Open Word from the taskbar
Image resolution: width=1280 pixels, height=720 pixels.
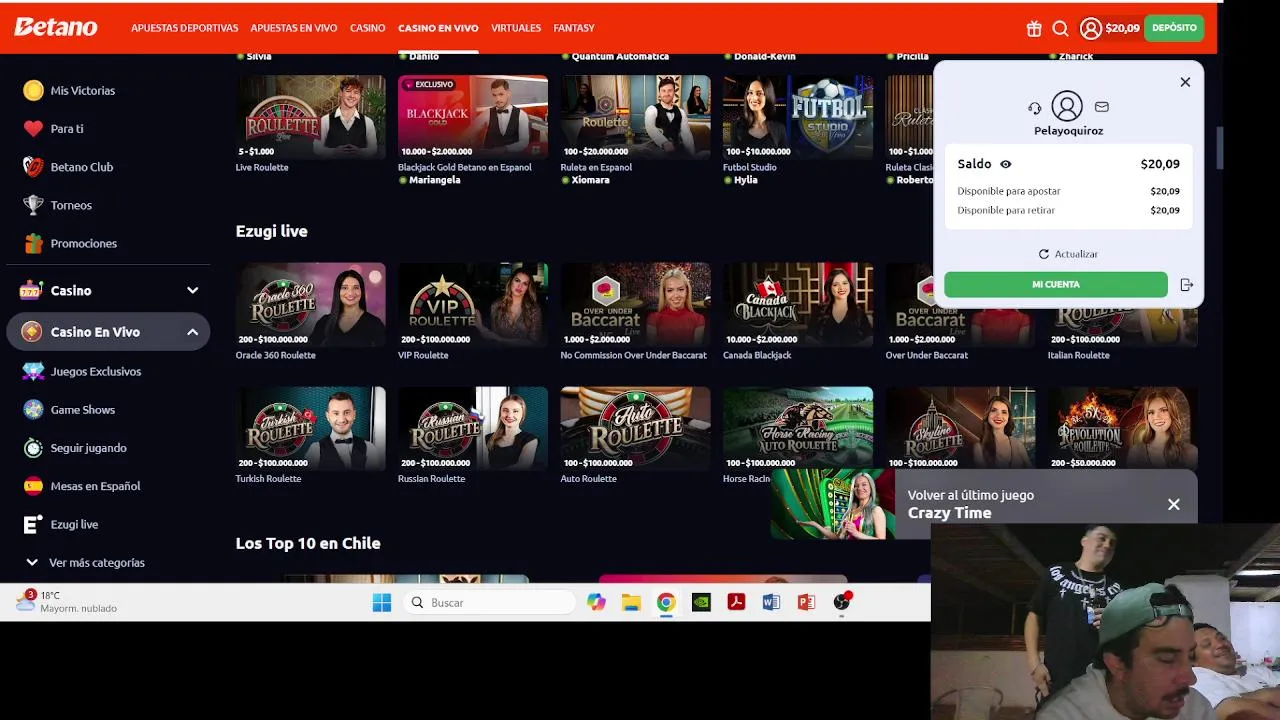pyautogui.click(x=771, y=603)
